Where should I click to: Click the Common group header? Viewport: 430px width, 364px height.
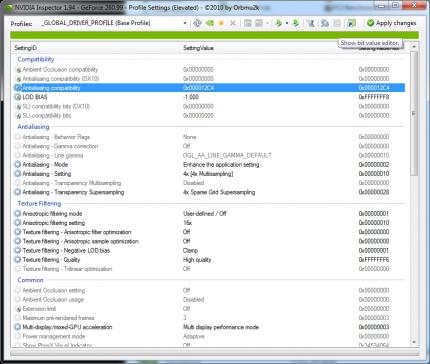30,280
